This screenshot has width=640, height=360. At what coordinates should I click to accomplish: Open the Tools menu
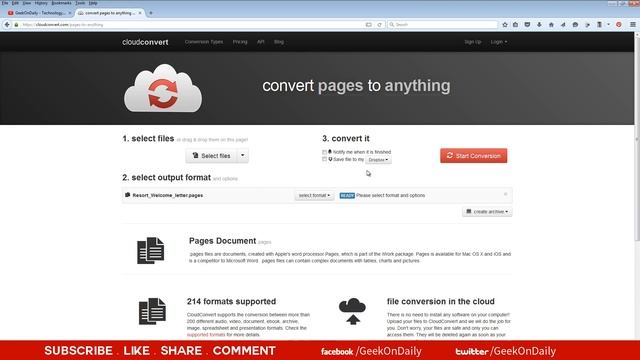[x=80, y=3]
